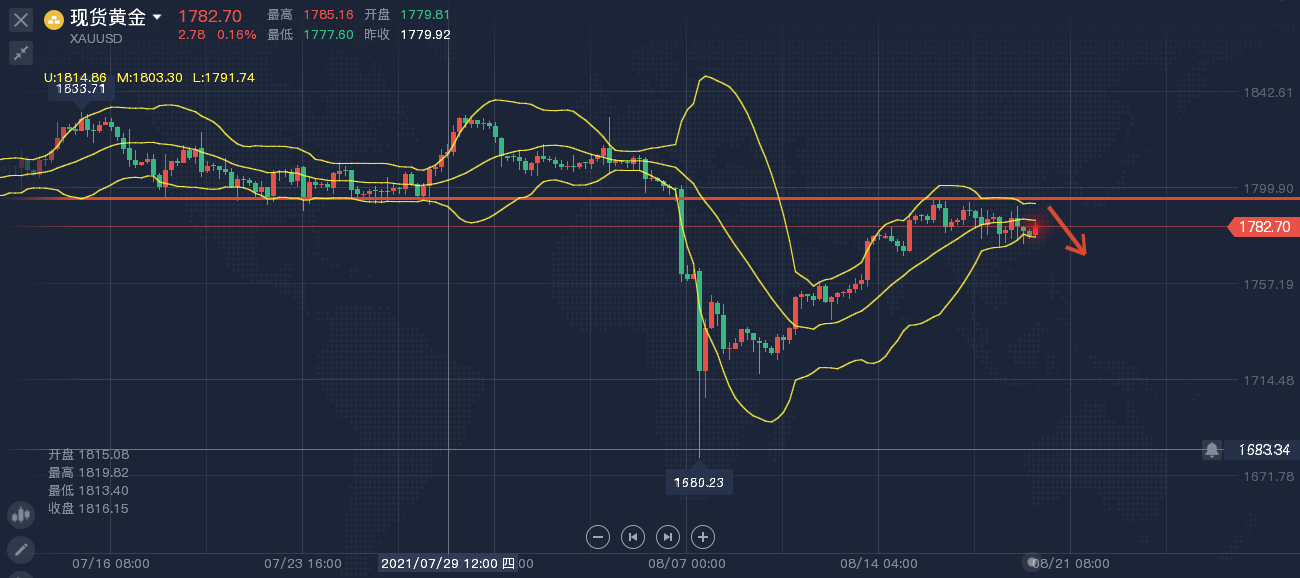This screenshot has width=1300, height=578.
Task: Zoom out the chart with minus button
Action: pyautogui.click(x=598, y=537)
